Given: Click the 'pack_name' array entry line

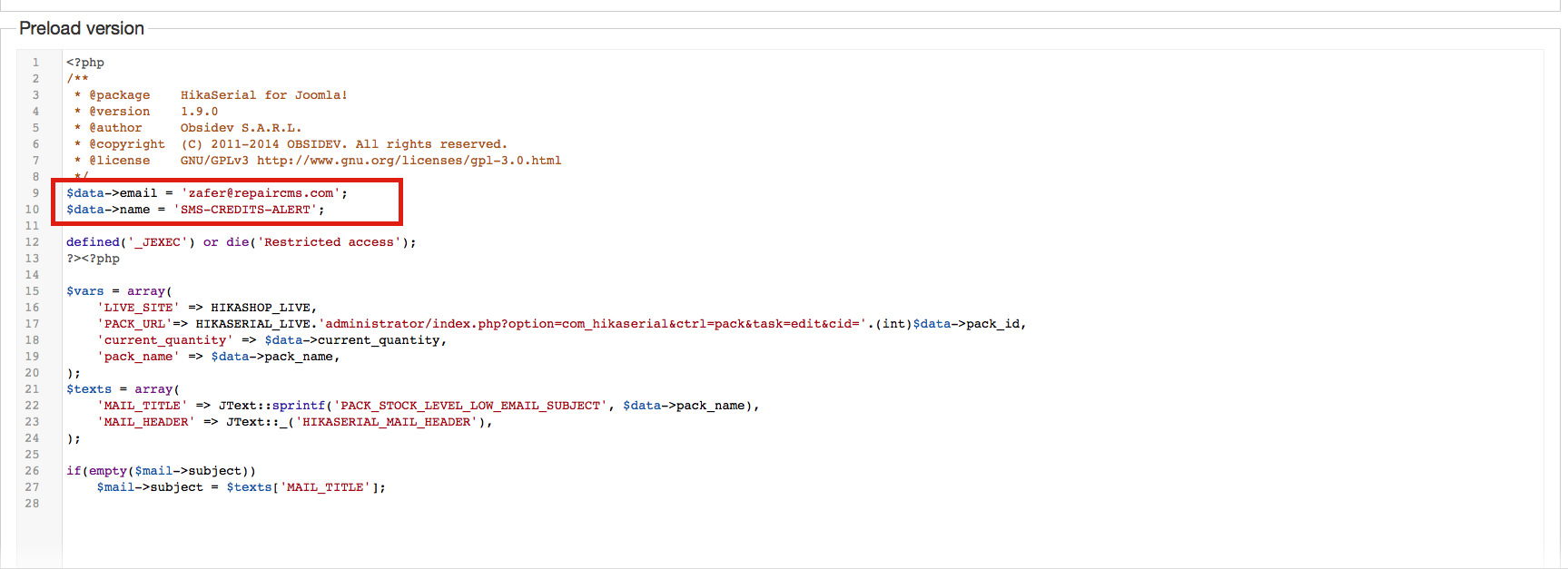Looking at the screenshot, I should pyautogui.click(x=219, y=357).
